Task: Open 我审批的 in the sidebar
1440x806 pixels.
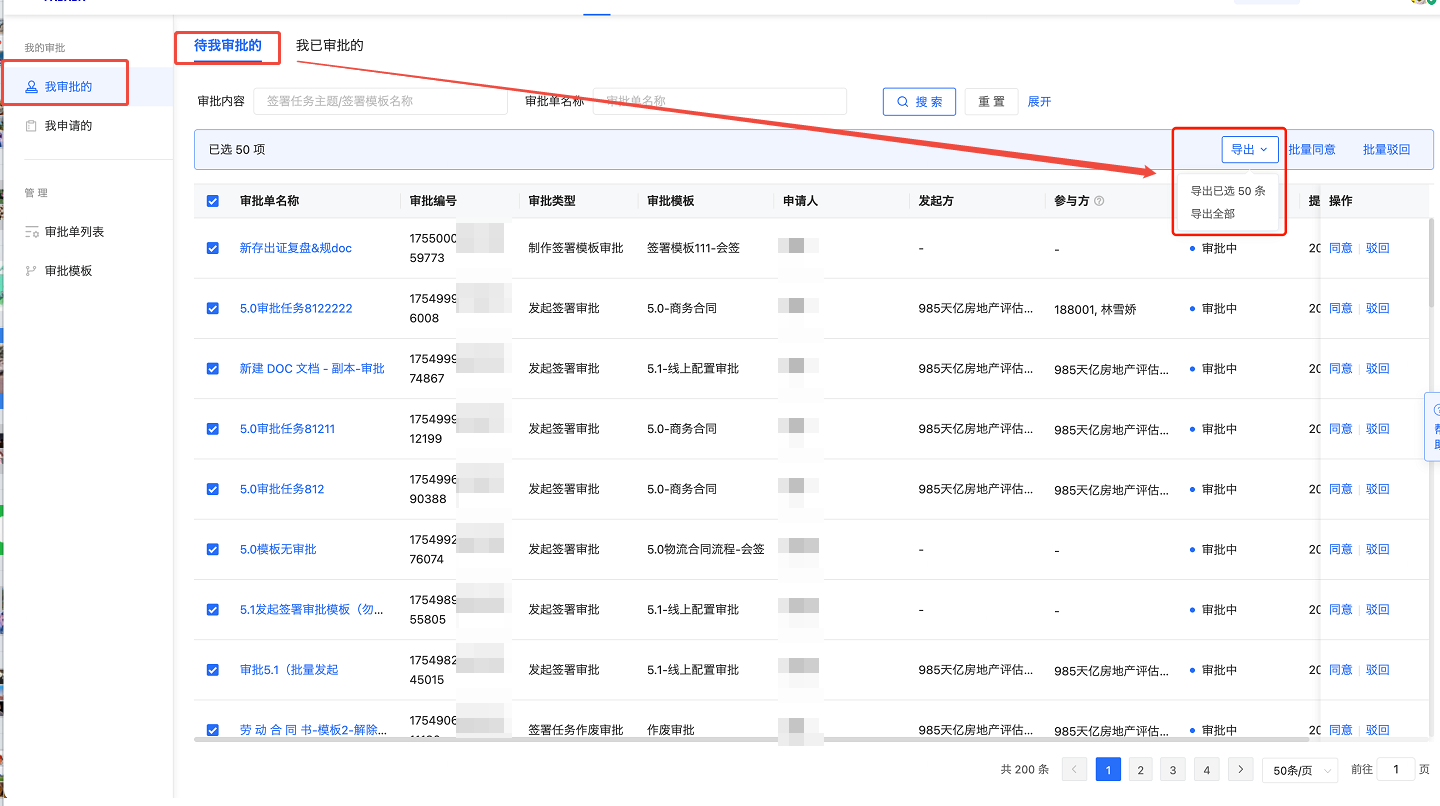Action: point(68,87)
